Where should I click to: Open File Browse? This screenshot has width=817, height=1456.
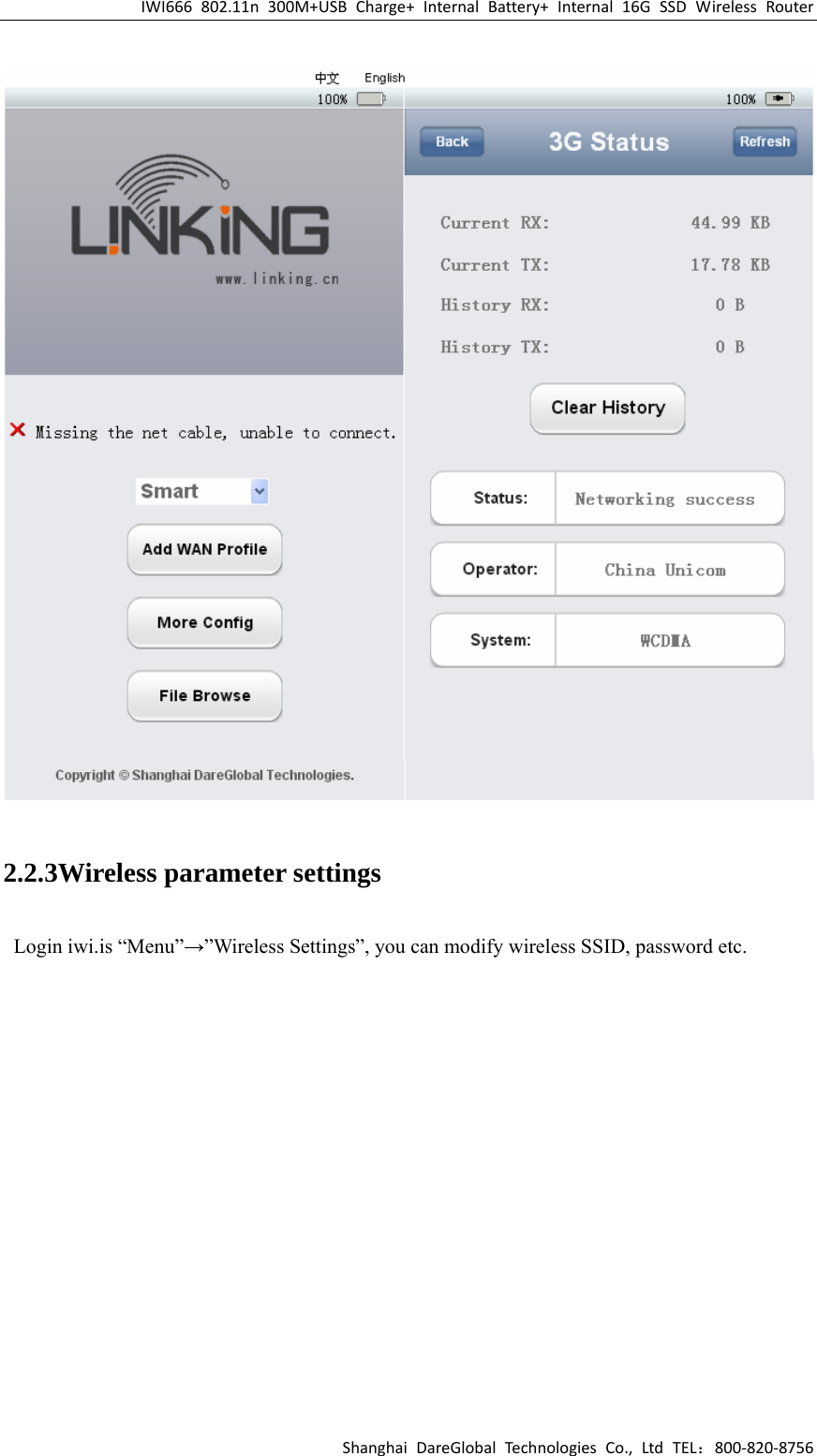click(x=204, y=696)
